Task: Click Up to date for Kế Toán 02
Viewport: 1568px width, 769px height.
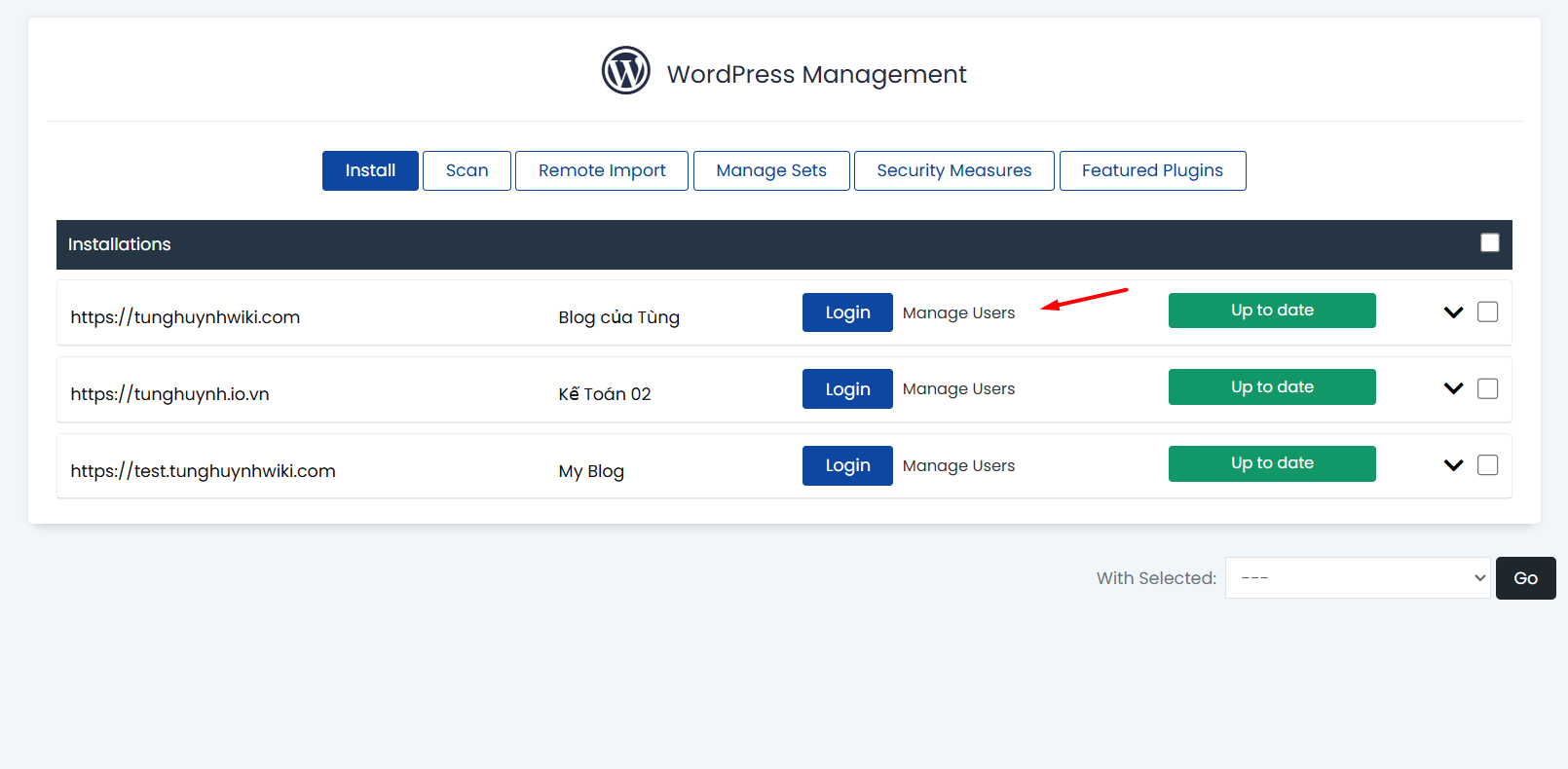Action: 1272,386
